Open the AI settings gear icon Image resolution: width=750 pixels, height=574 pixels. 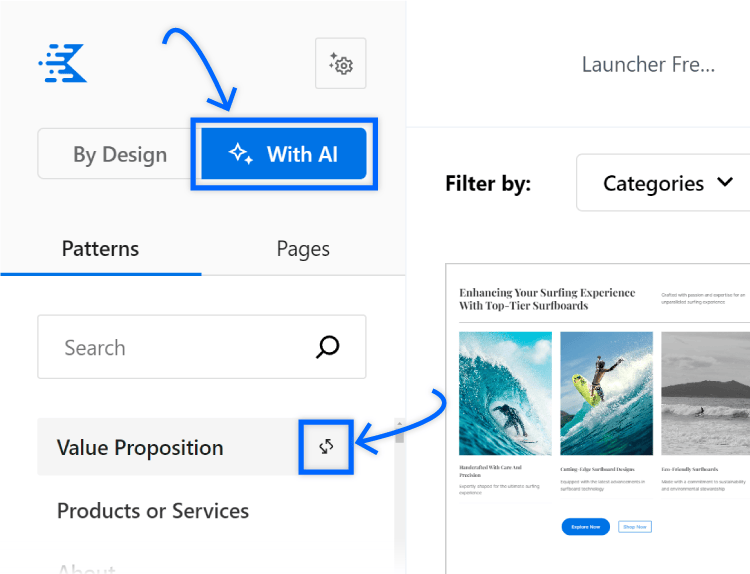coord(341,64)
